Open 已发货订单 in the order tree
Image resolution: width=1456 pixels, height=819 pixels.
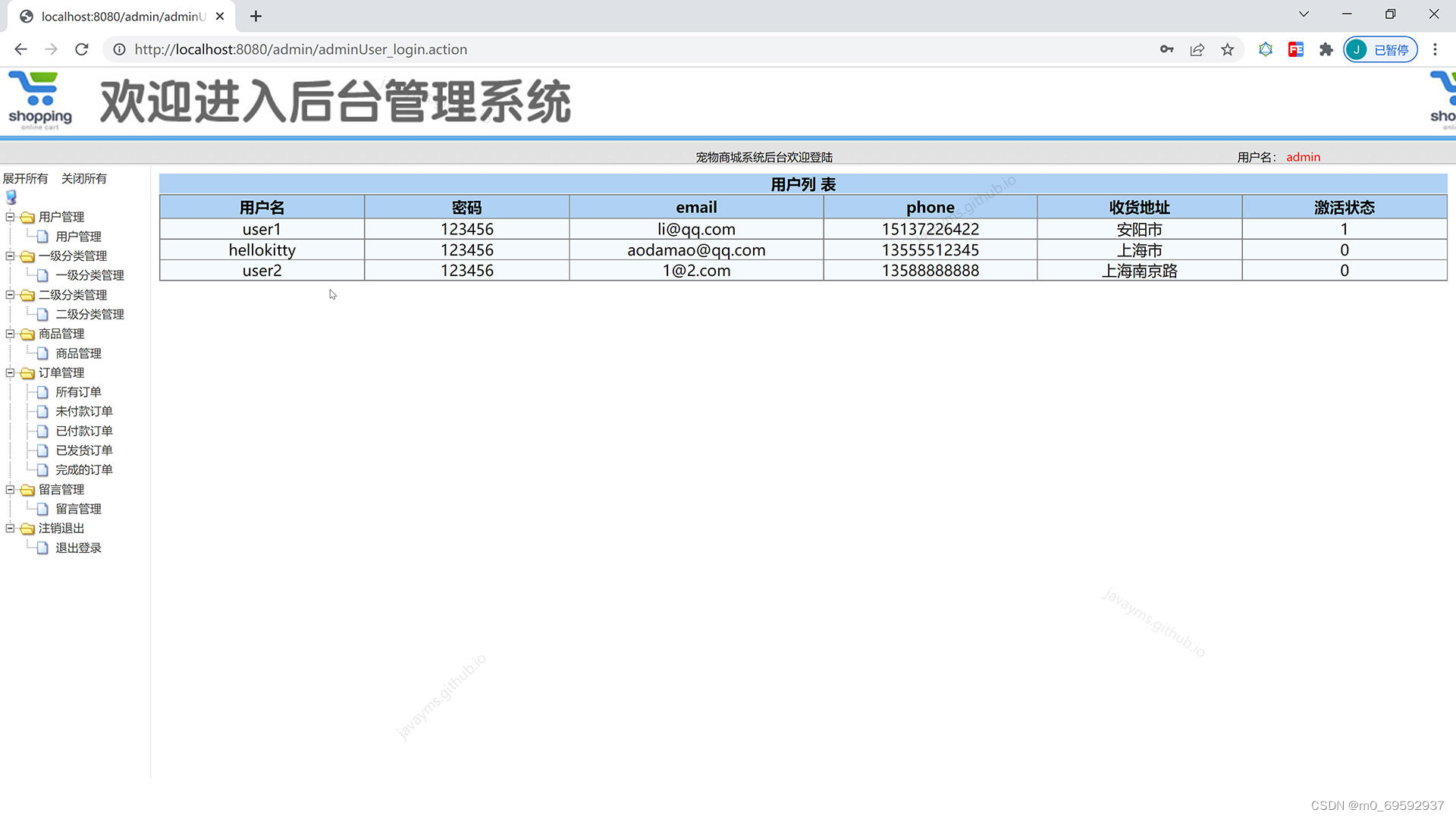point(84,450)
